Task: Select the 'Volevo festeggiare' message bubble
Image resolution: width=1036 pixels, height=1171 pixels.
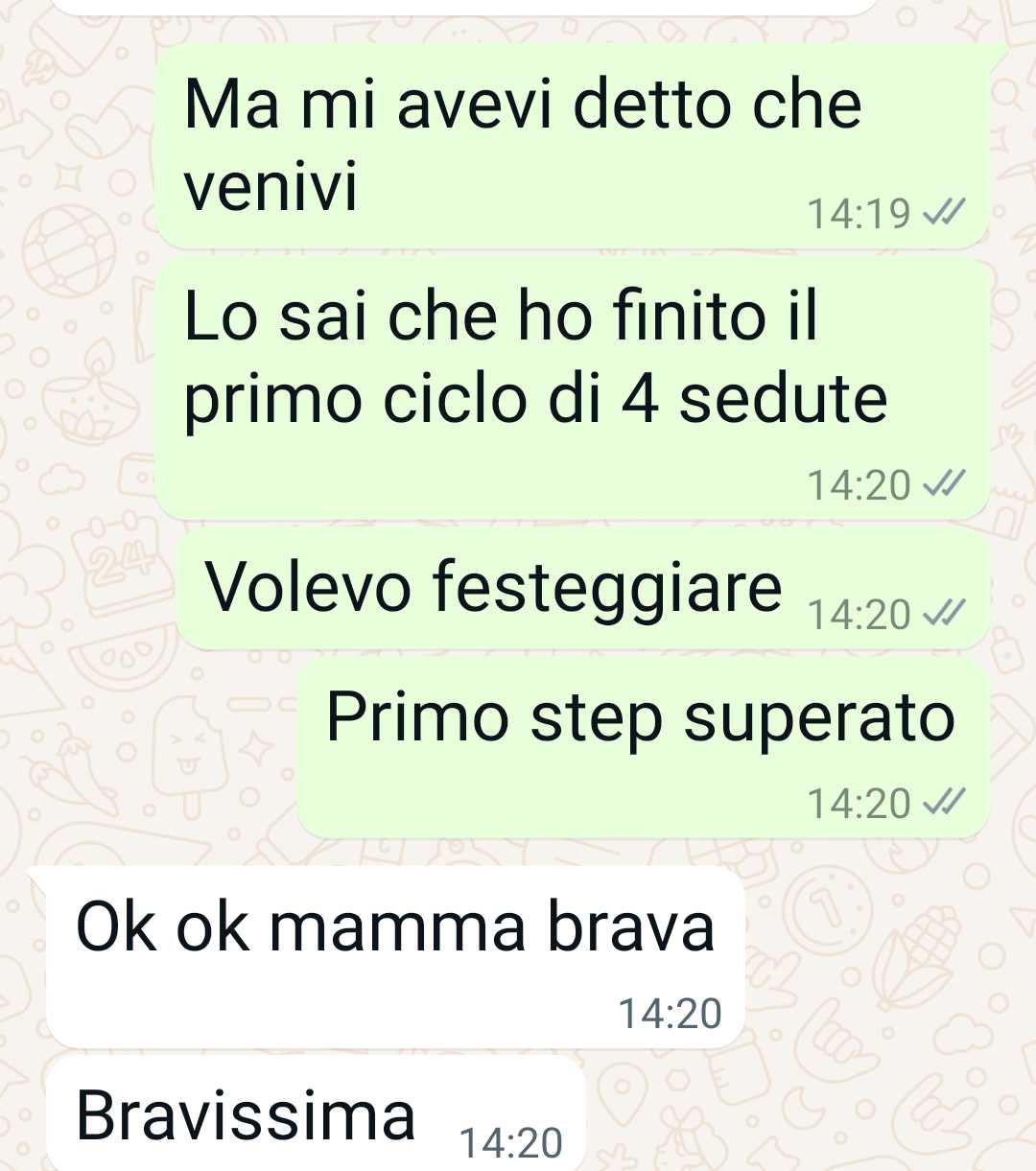Action: (x=583, y=590)
